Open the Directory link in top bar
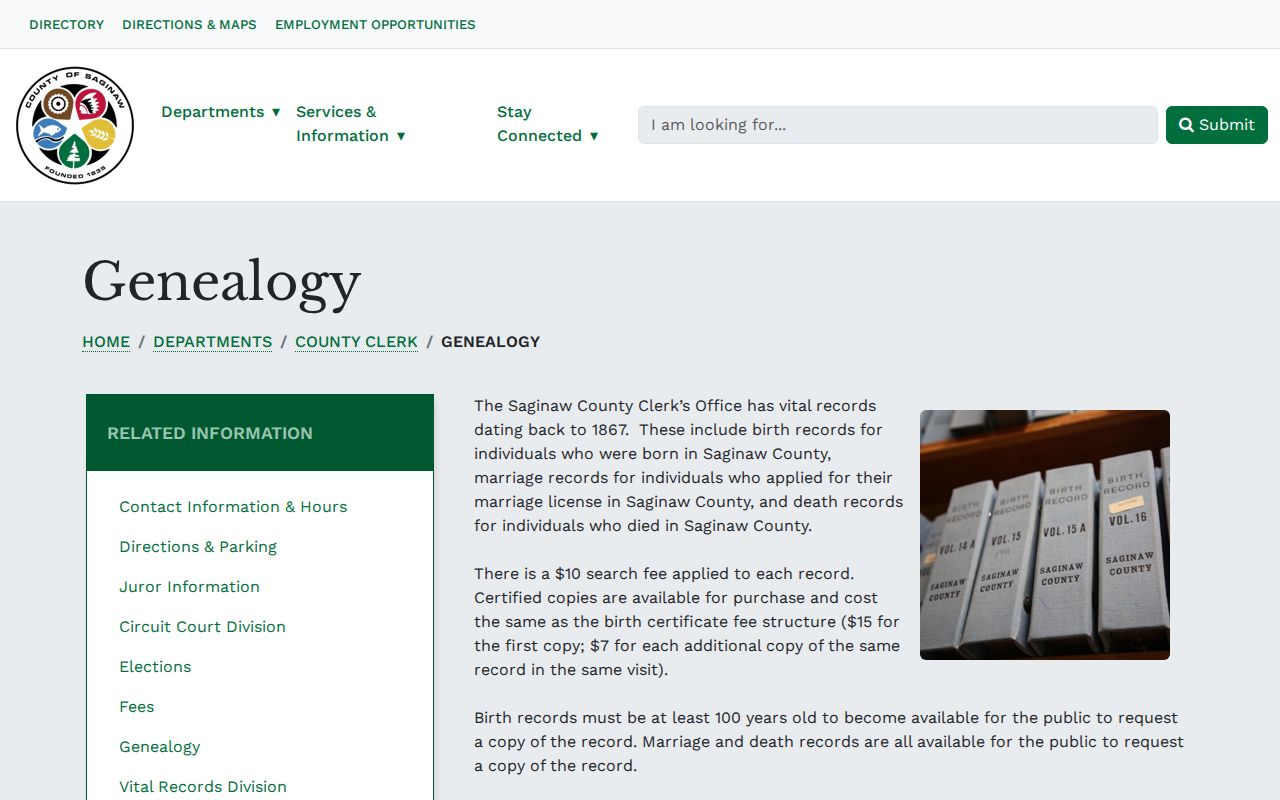The image size is (1280, 800). pyautogui.click(x=67, y=24)
